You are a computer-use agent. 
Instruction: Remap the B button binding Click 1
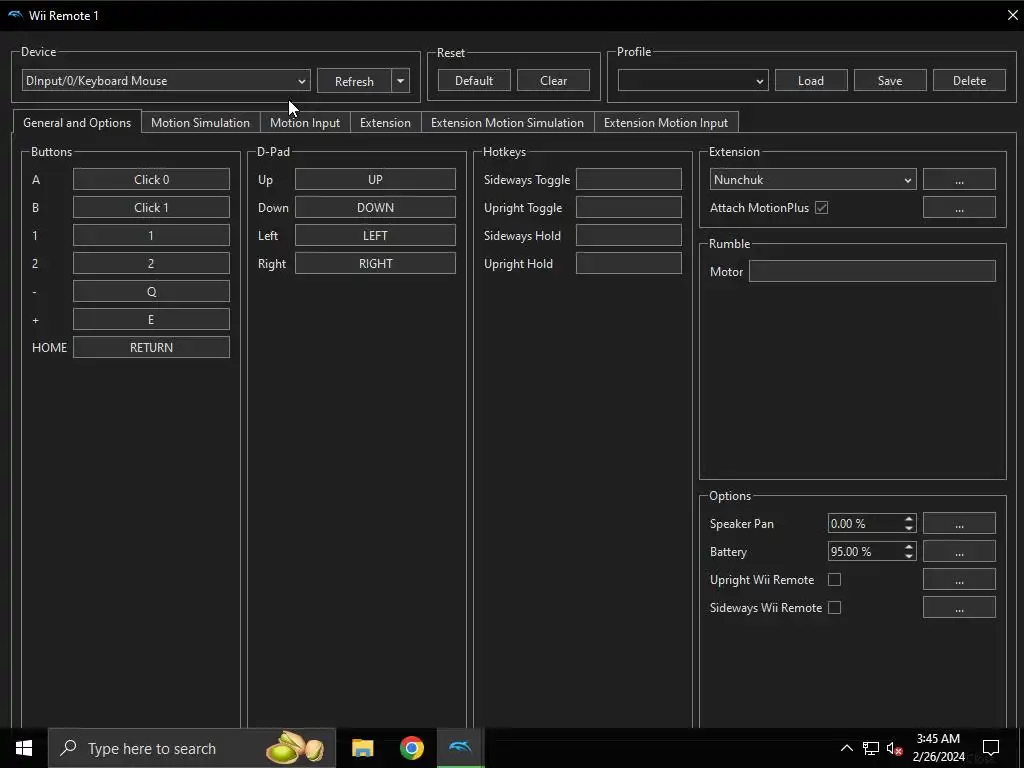(x=152, y=208)
